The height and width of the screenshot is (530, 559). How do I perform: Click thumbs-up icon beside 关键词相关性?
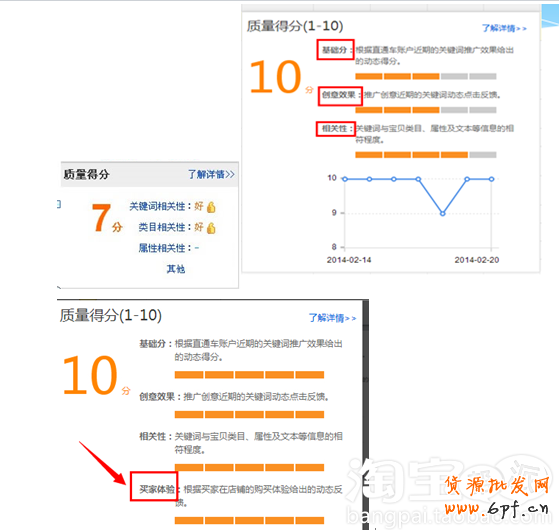[211, 207]
